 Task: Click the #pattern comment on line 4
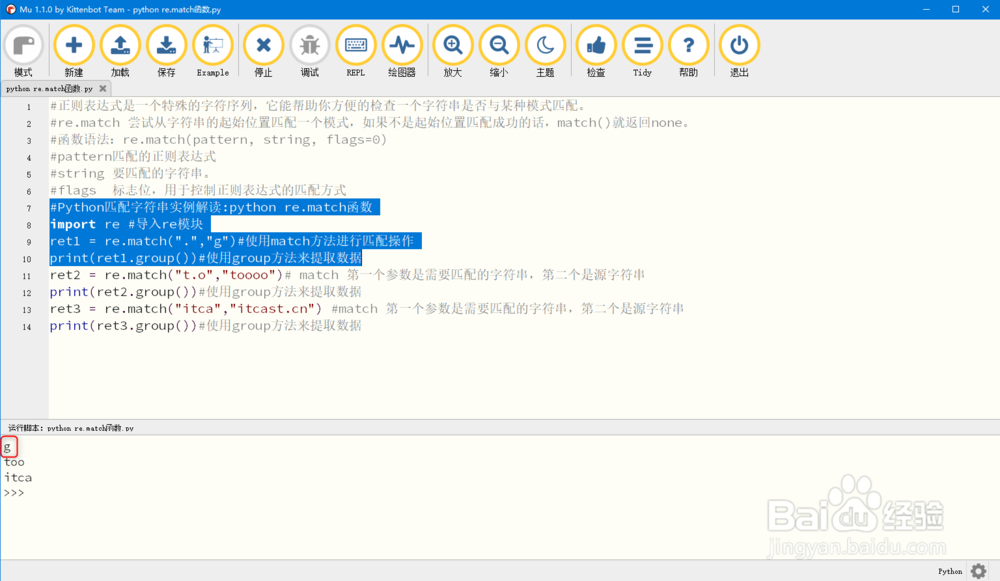coord(133,156)
